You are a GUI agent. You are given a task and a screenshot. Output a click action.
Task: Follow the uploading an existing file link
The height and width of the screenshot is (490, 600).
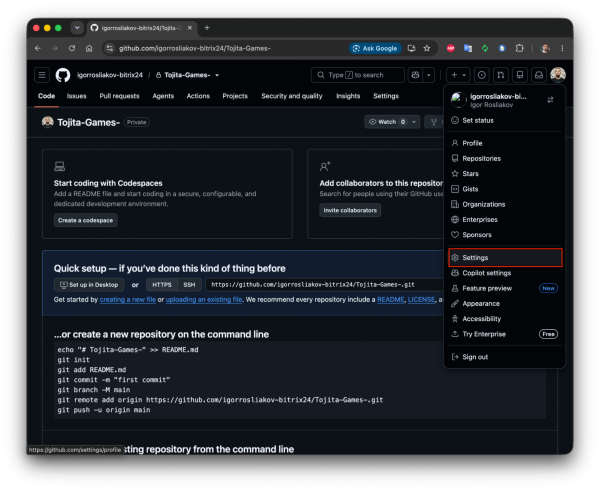click(x=204, y=300)
